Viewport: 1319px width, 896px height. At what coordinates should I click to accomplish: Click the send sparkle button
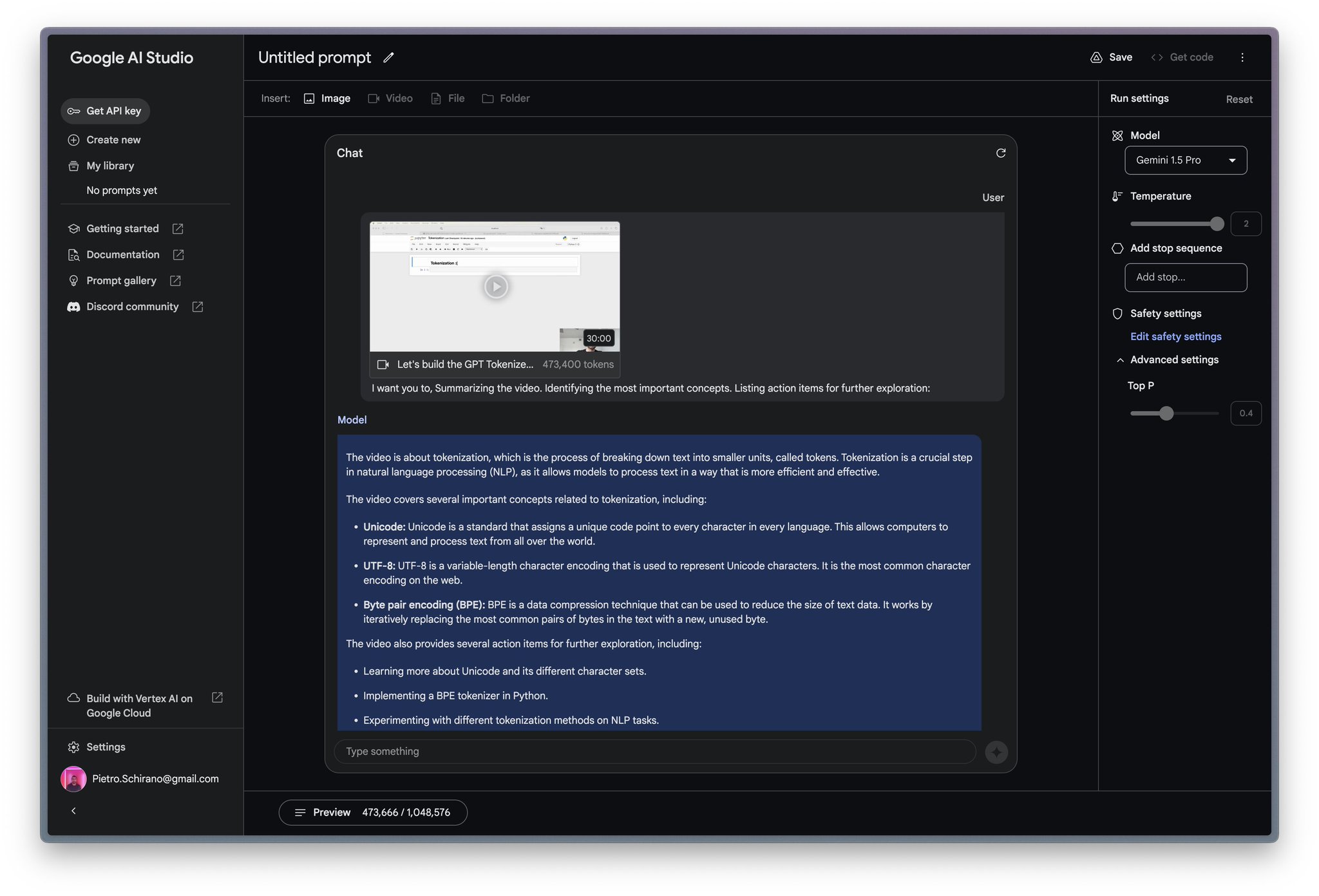[x=996, y=752]
